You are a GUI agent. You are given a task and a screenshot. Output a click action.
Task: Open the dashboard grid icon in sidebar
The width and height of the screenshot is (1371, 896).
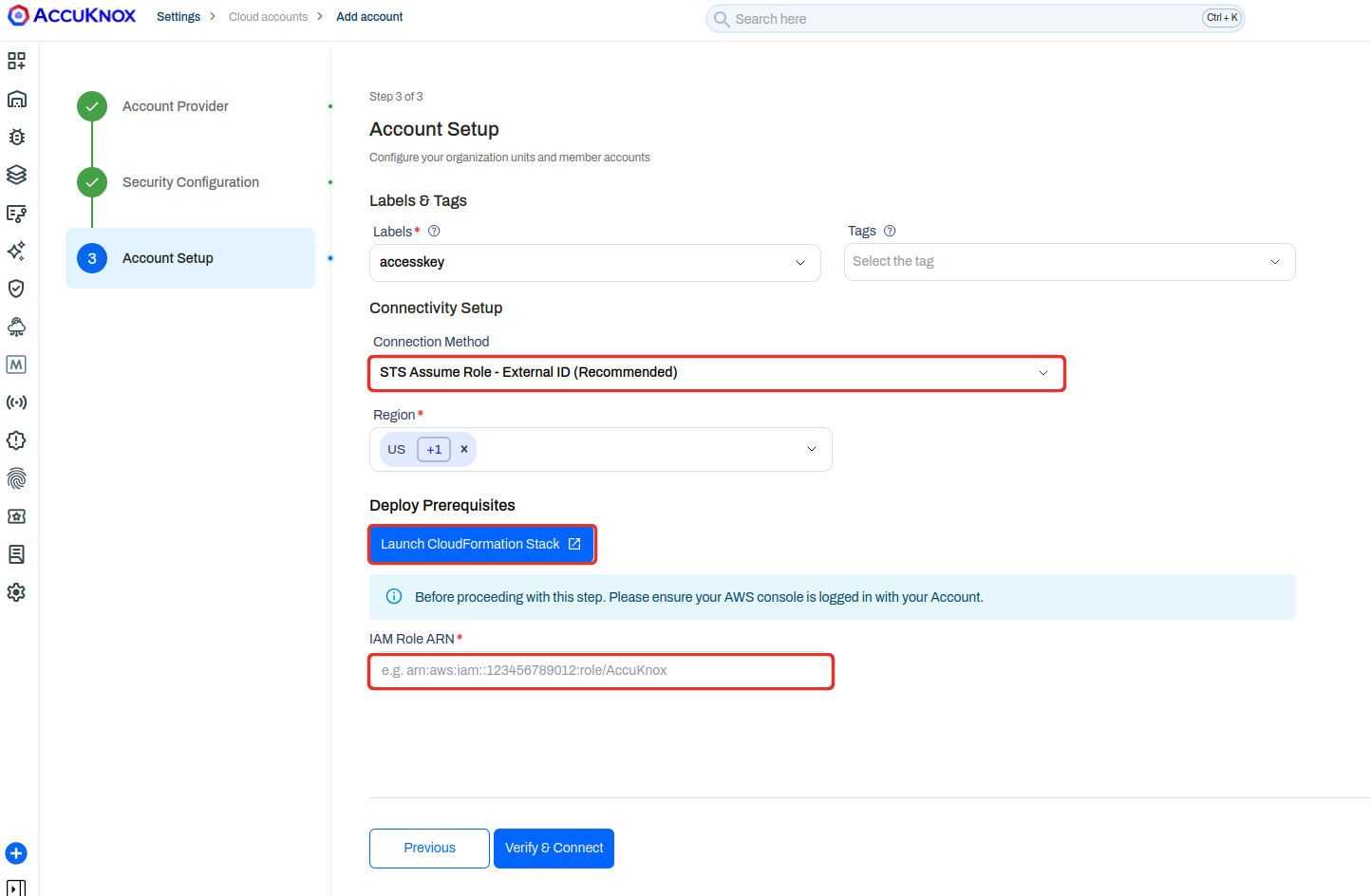16,61
